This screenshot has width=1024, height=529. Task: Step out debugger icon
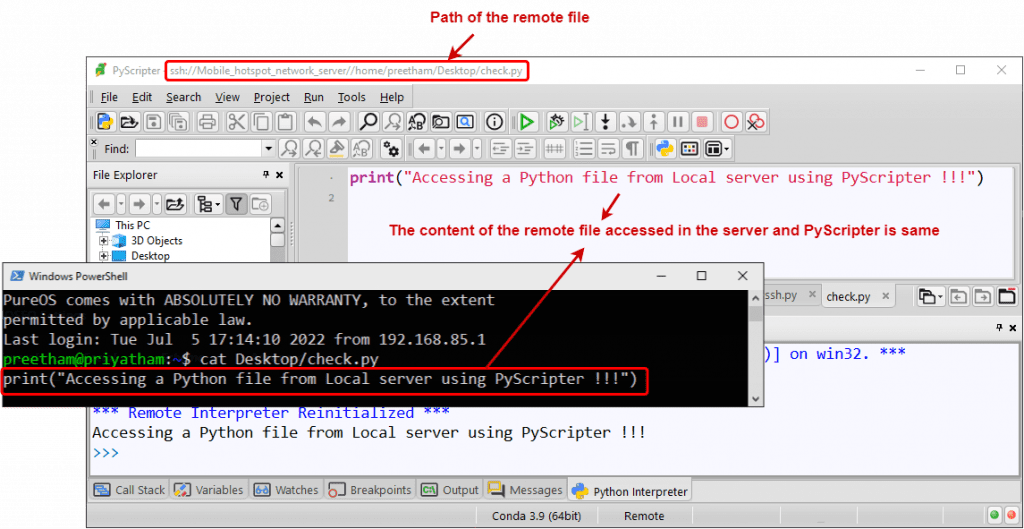click(x=654, y=121)
